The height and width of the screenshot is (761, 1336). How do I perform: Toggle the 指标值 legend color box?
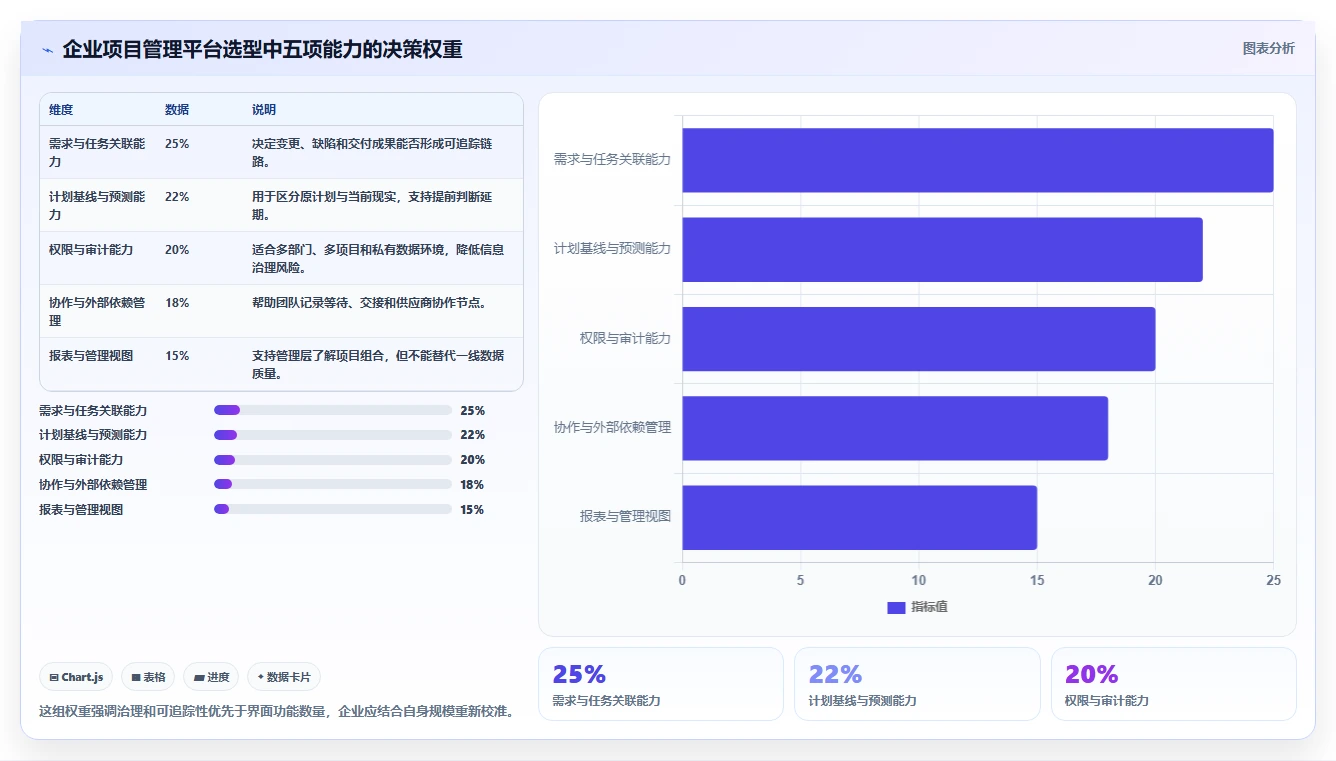[896, 607]
